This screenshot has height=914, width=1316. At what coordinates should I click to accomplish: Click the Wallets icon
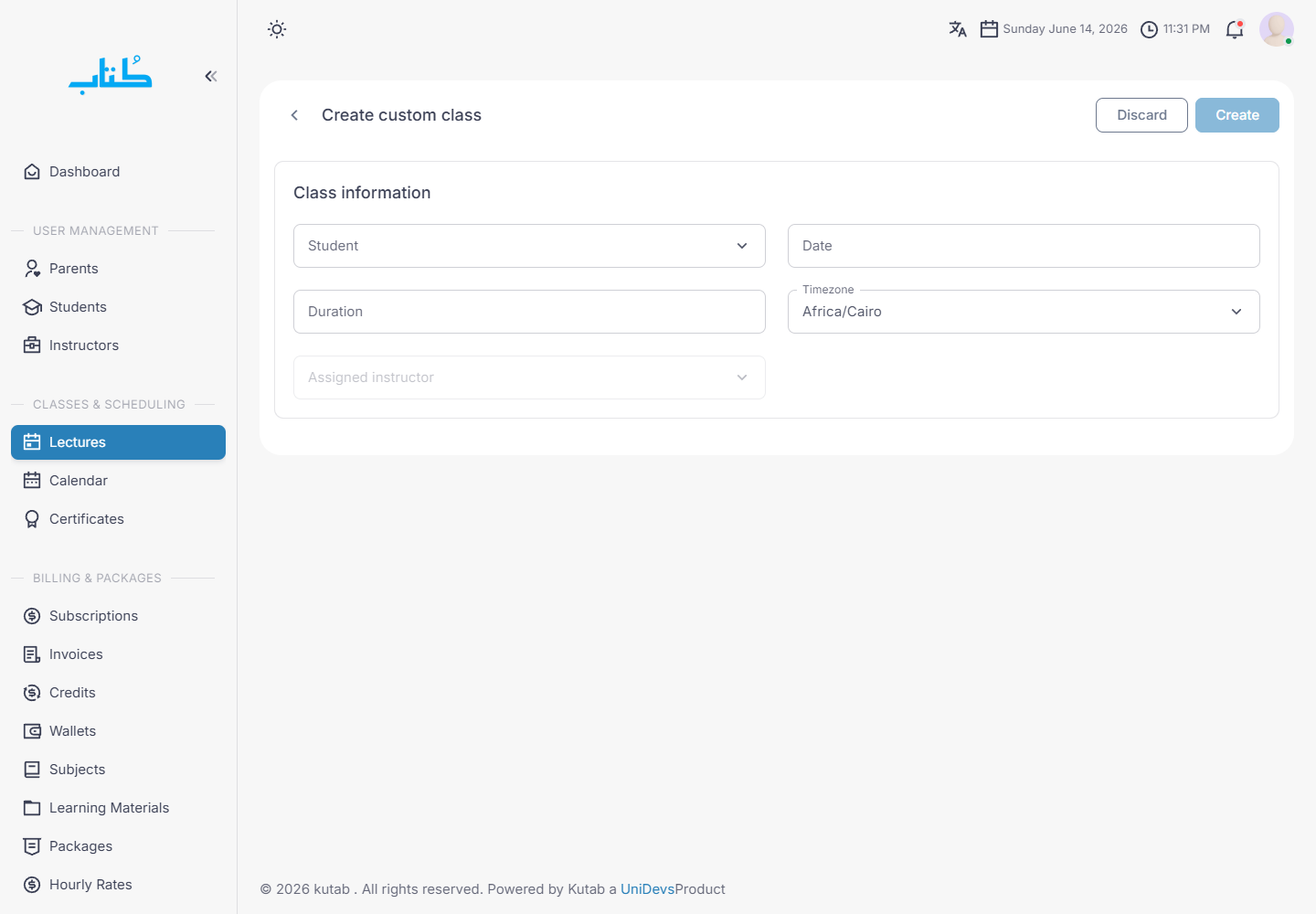32,731
